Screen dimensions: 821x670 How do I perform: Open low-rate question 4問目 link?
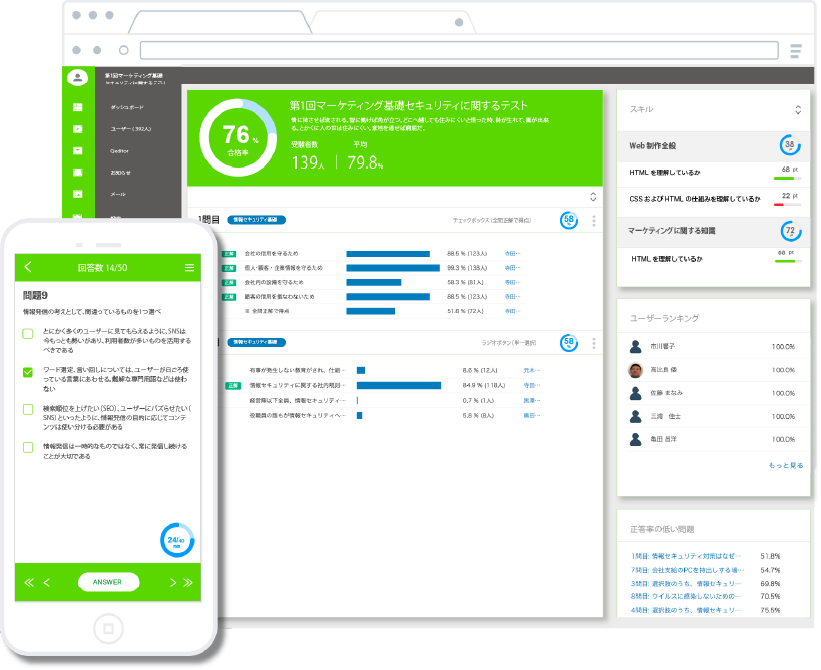(x=686, y=610)
